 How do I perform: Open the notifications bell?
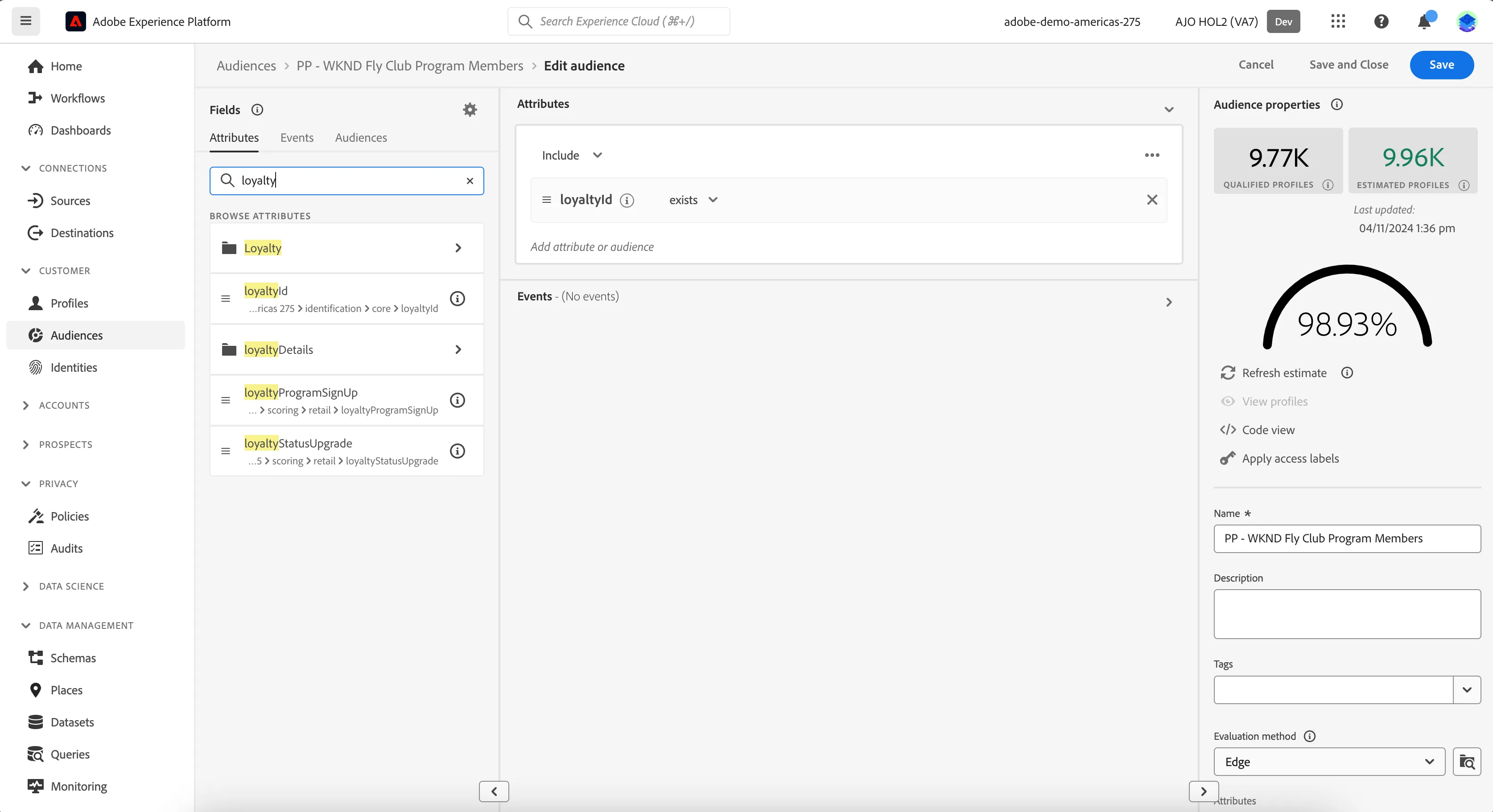point(1424,22)
